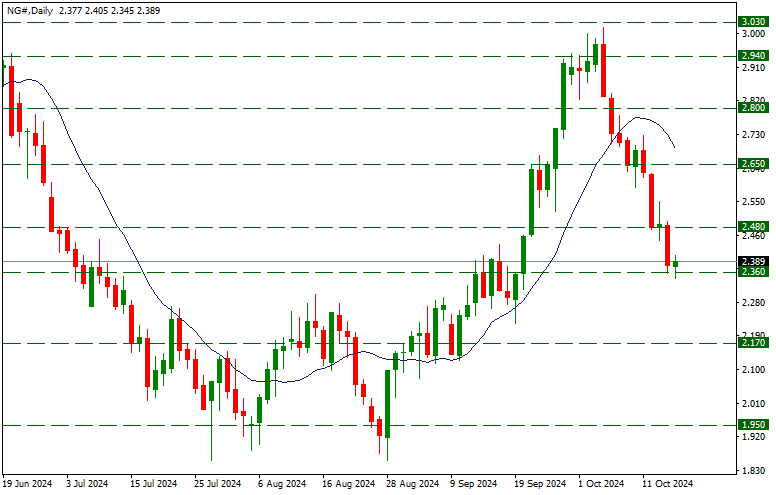Select the 2.800 green price level label
The height and width of the screenshot is (495, 776).
tap(753, 108)
